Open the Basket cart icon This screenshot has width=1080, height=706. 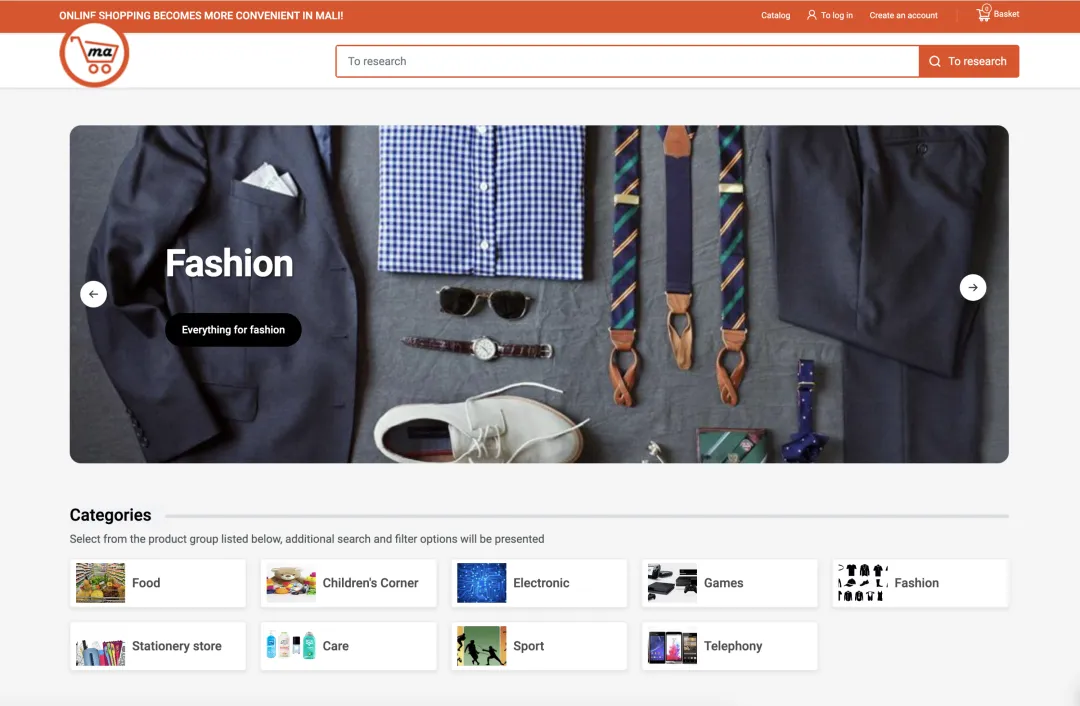pos(984,14)
